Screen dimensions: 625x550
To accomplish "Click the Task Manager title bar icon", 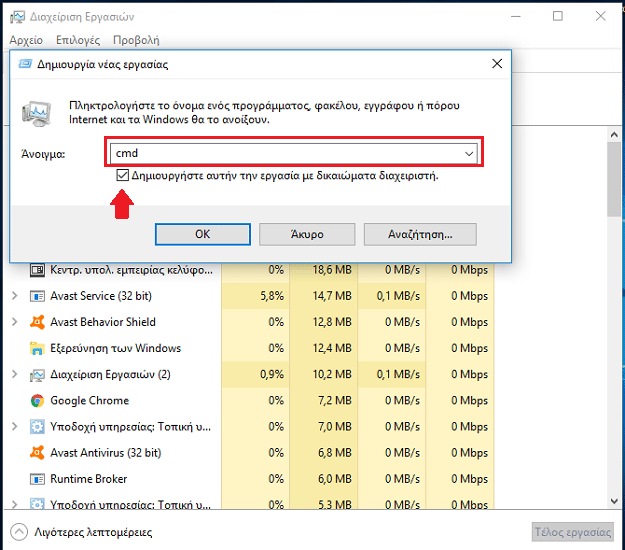I will (x=17, y=17).
